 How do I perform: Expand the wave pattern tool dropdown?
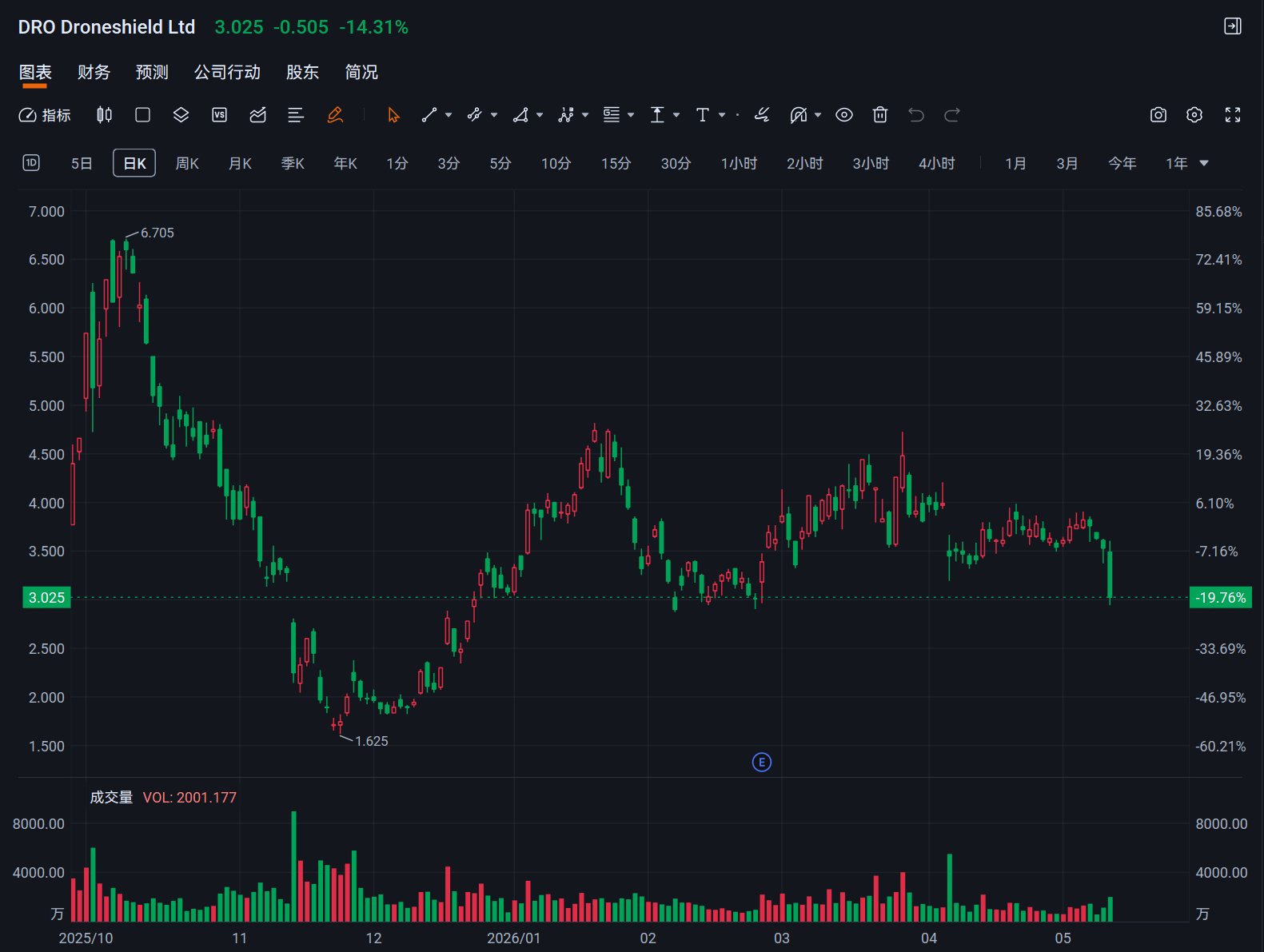(x=585, y=115)
